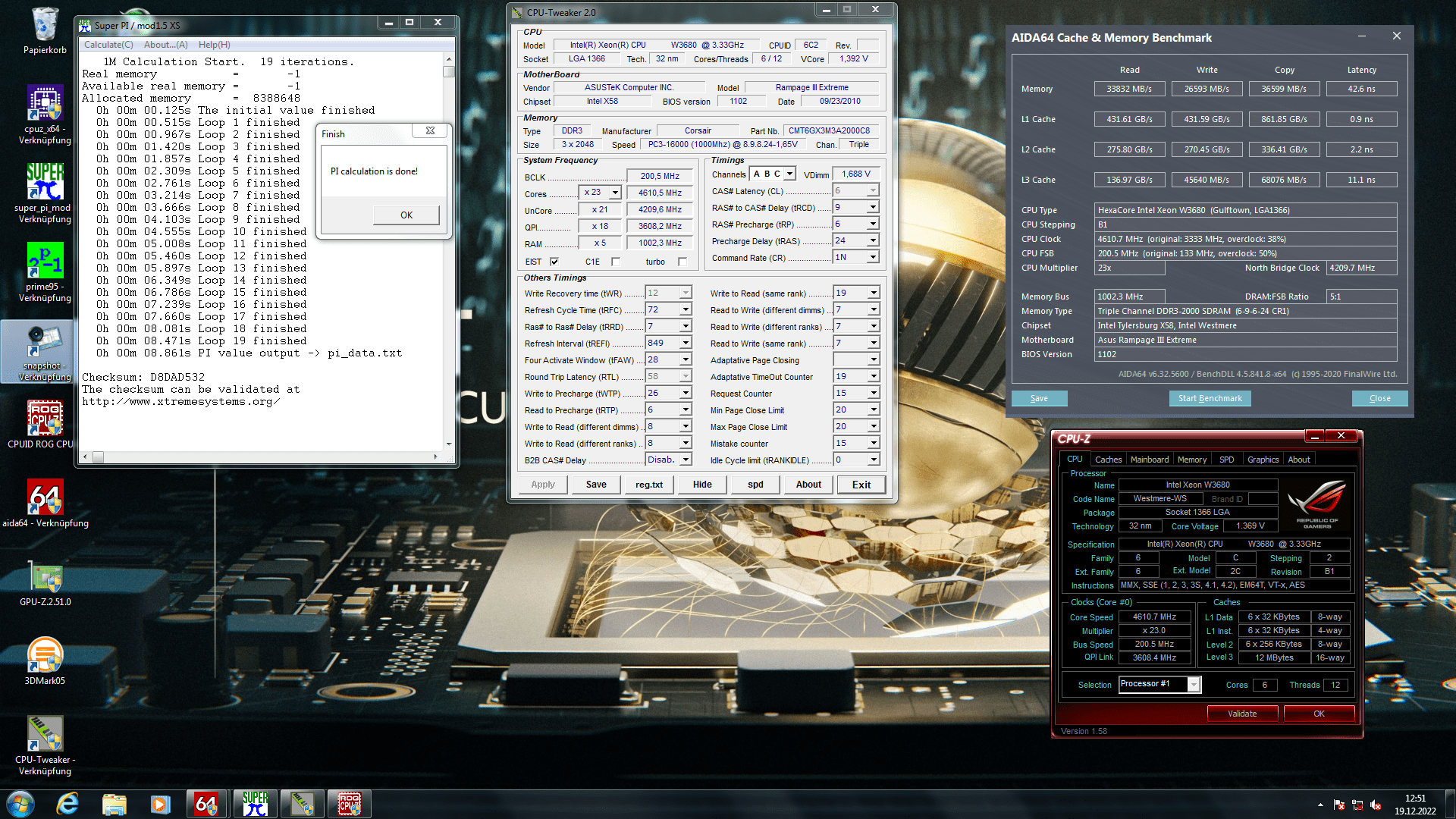This screenshot has width=1456, height=819.
Task: Click Start Benchmark in AIDA64
Action: point(1210,398)
